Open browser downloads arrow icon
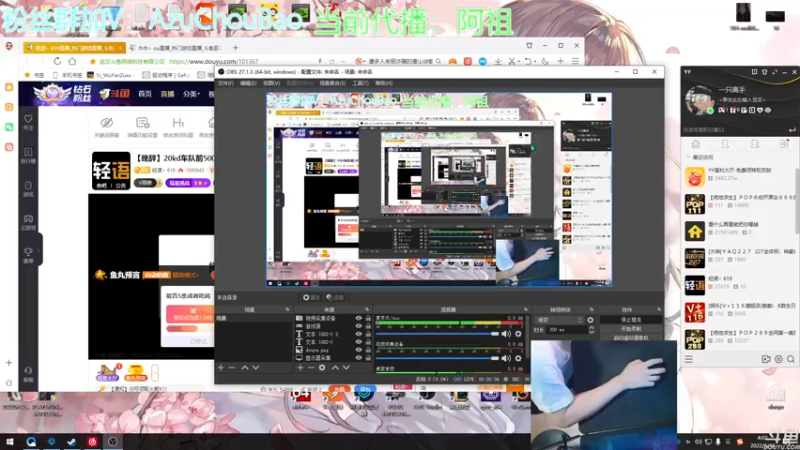This screenshot has width=800, height=450. pyautogui.click(x=498, y=61)
